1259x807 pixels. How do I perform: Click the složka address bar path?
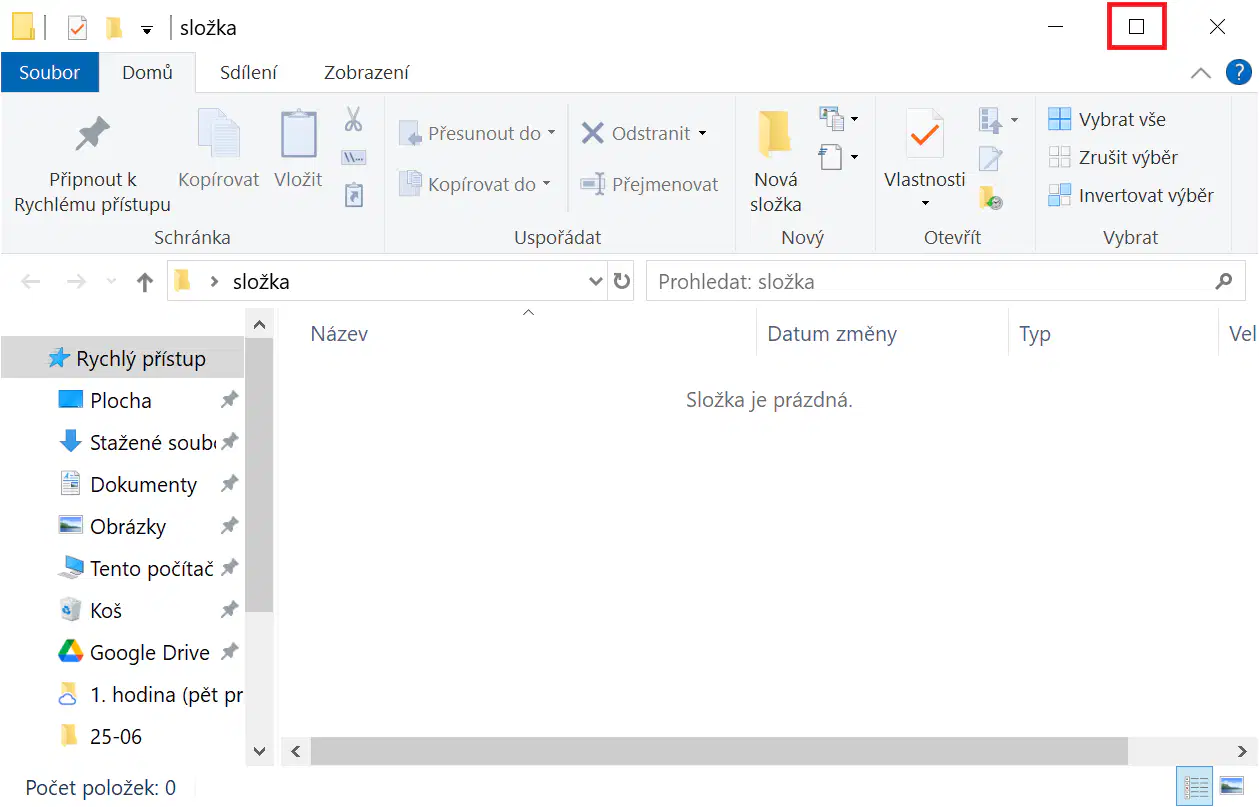[x=261, y=282]
